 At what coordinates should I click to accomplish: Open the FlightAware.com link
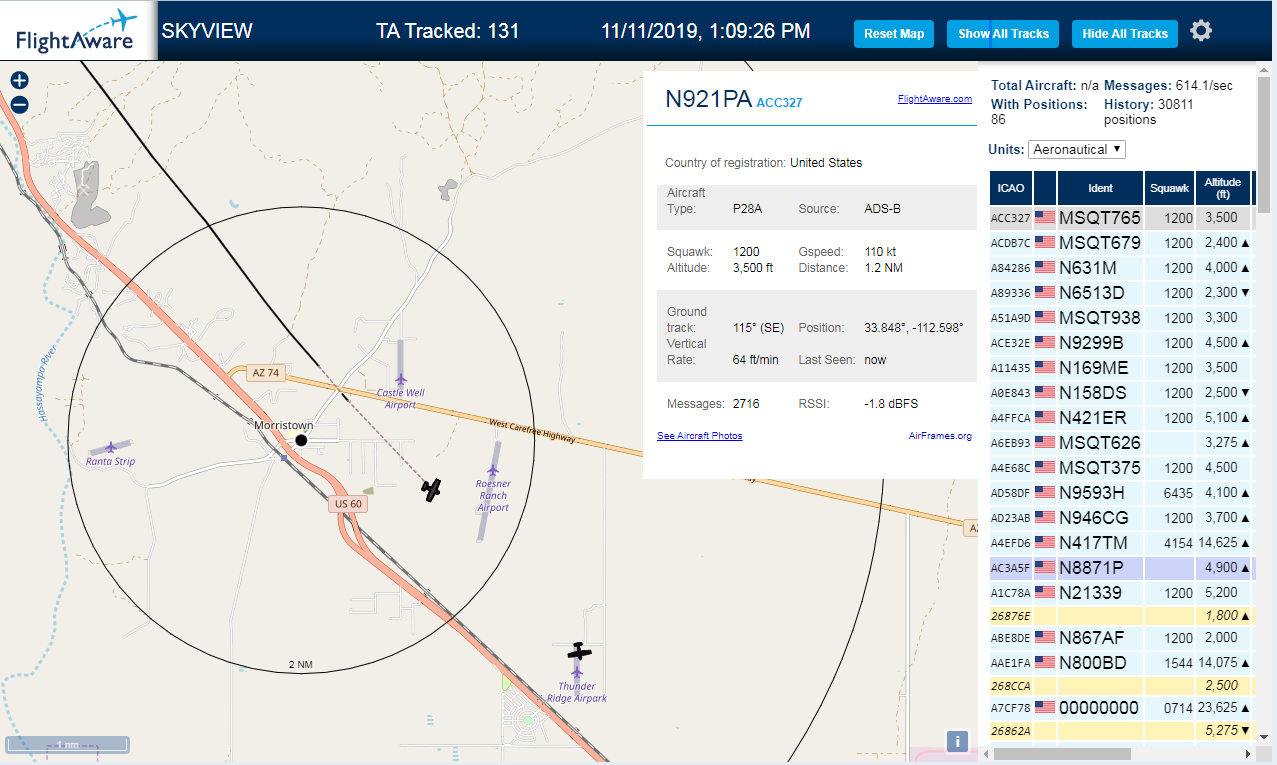(x=935, y=98)
